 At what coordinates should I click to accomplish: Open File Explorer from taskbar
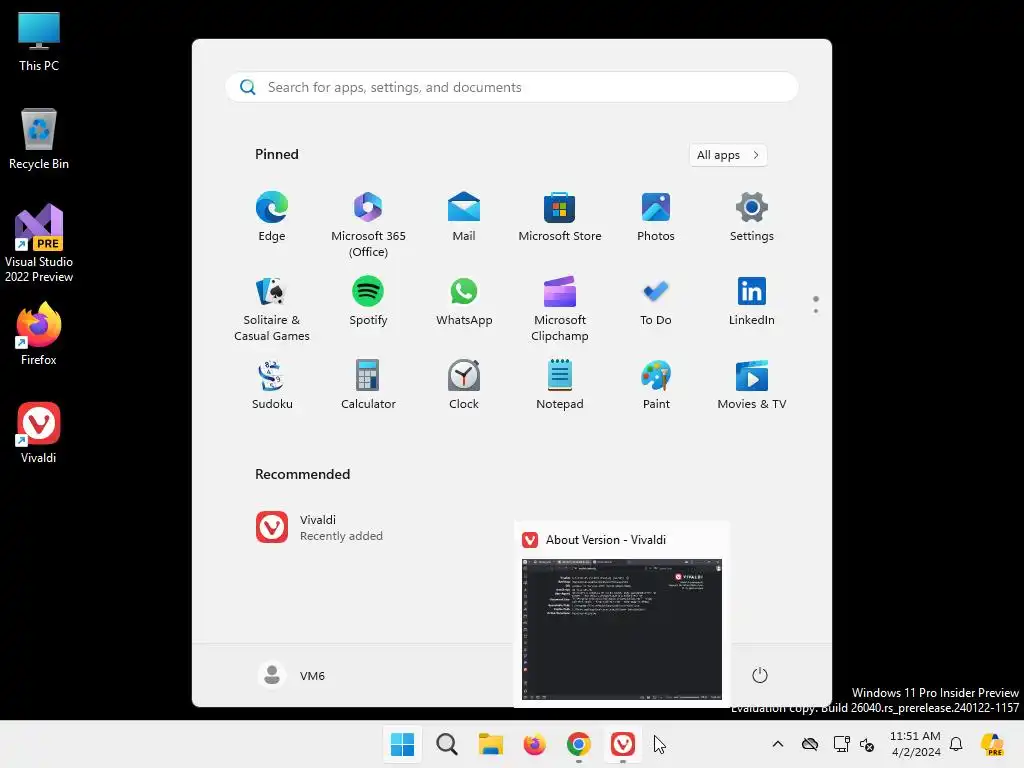pos(490,744)
